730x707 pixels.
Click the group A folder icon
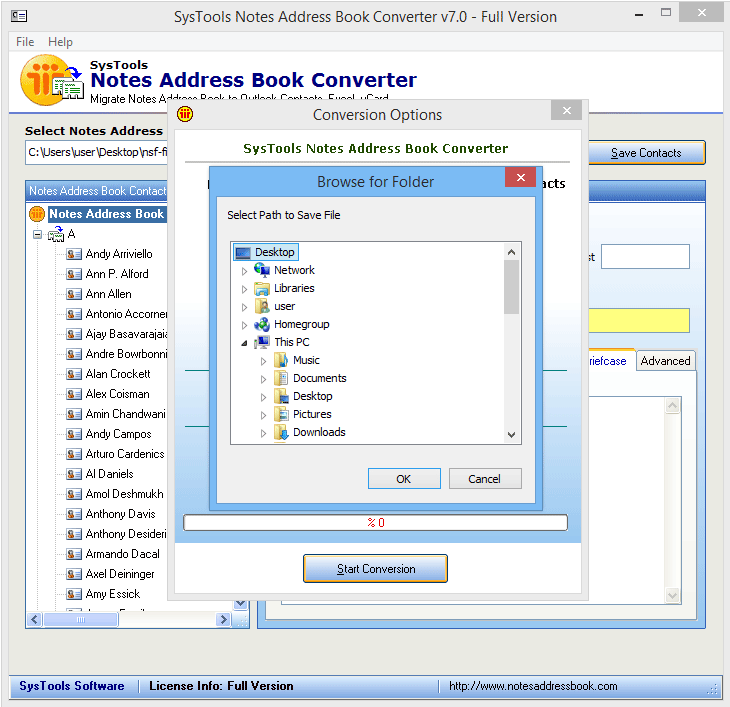point(56,234)
